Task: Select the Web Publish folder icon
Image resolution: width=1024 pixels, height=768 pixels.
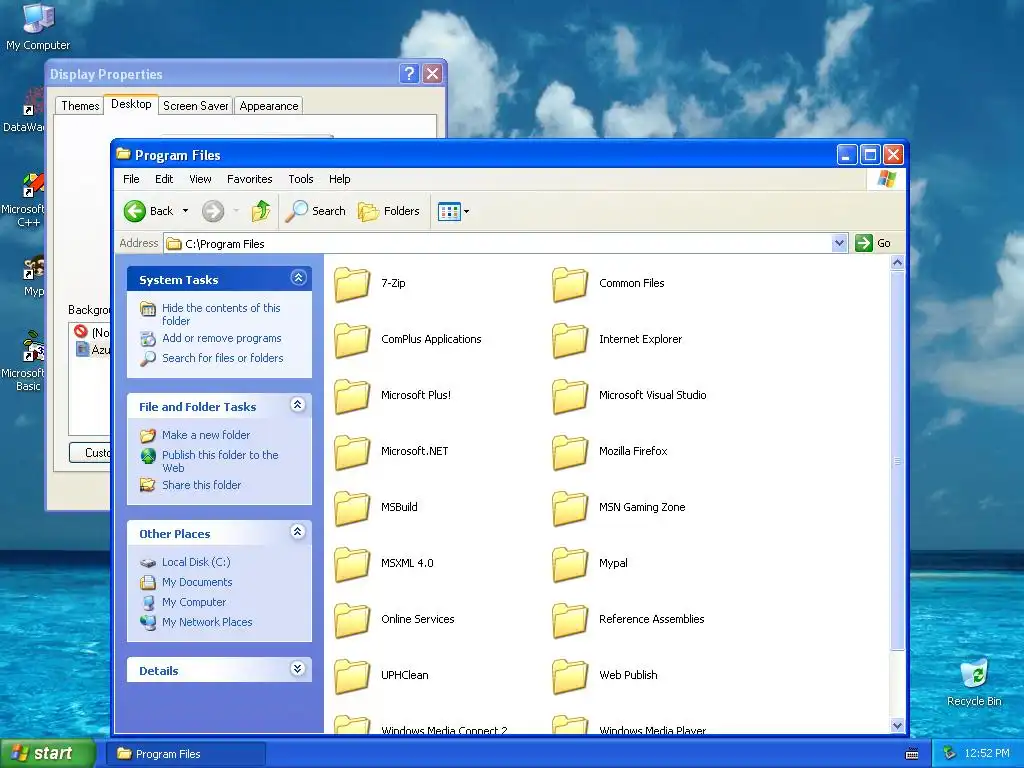Action: click(570, 677)
